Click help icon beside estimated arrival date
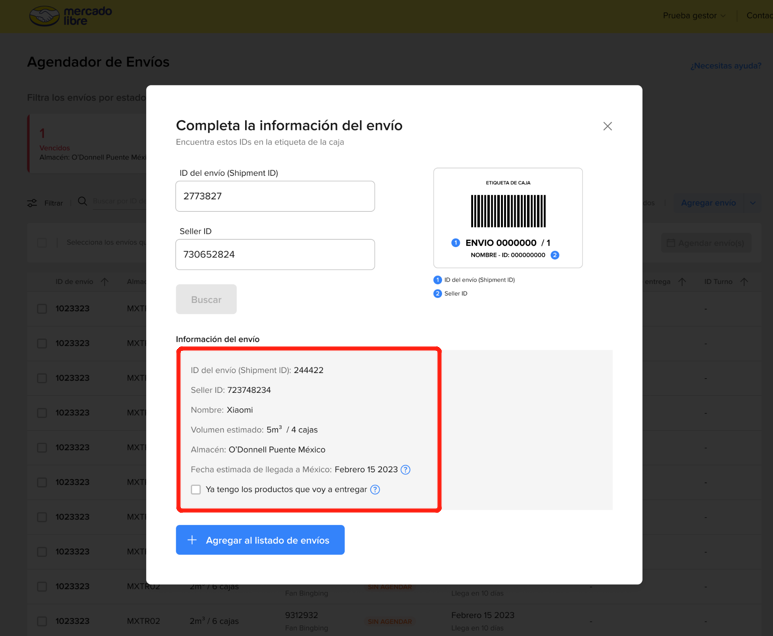This screenshot has height=636, width=773. point(405,470)
